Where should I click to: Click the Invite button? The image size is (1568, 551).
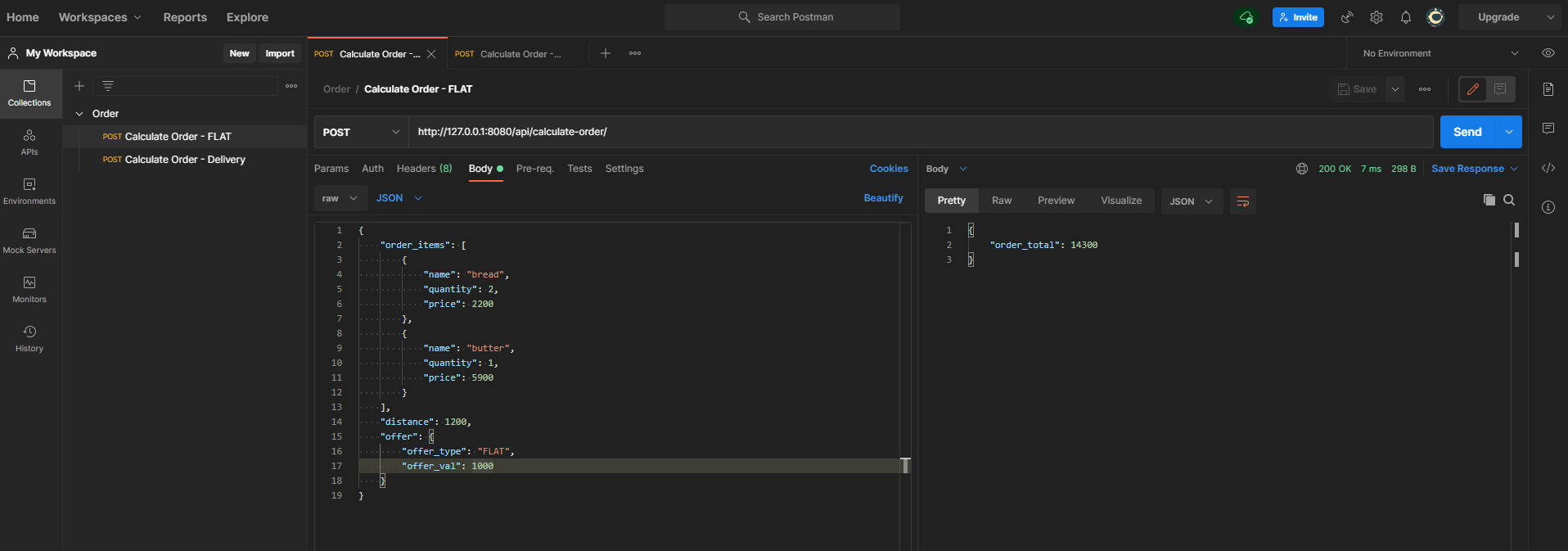pos(1298,17)
